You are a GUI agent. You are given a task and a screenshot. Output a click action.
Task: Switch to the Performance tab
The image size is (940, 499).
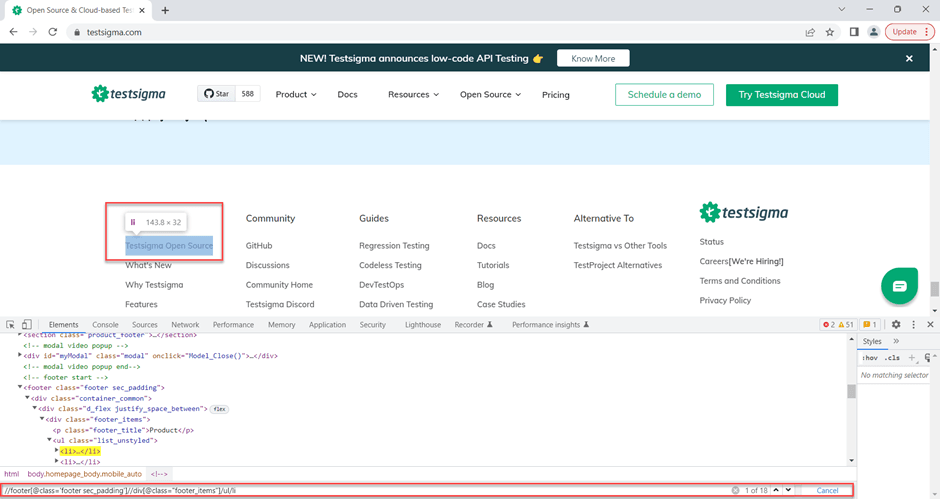233,324
